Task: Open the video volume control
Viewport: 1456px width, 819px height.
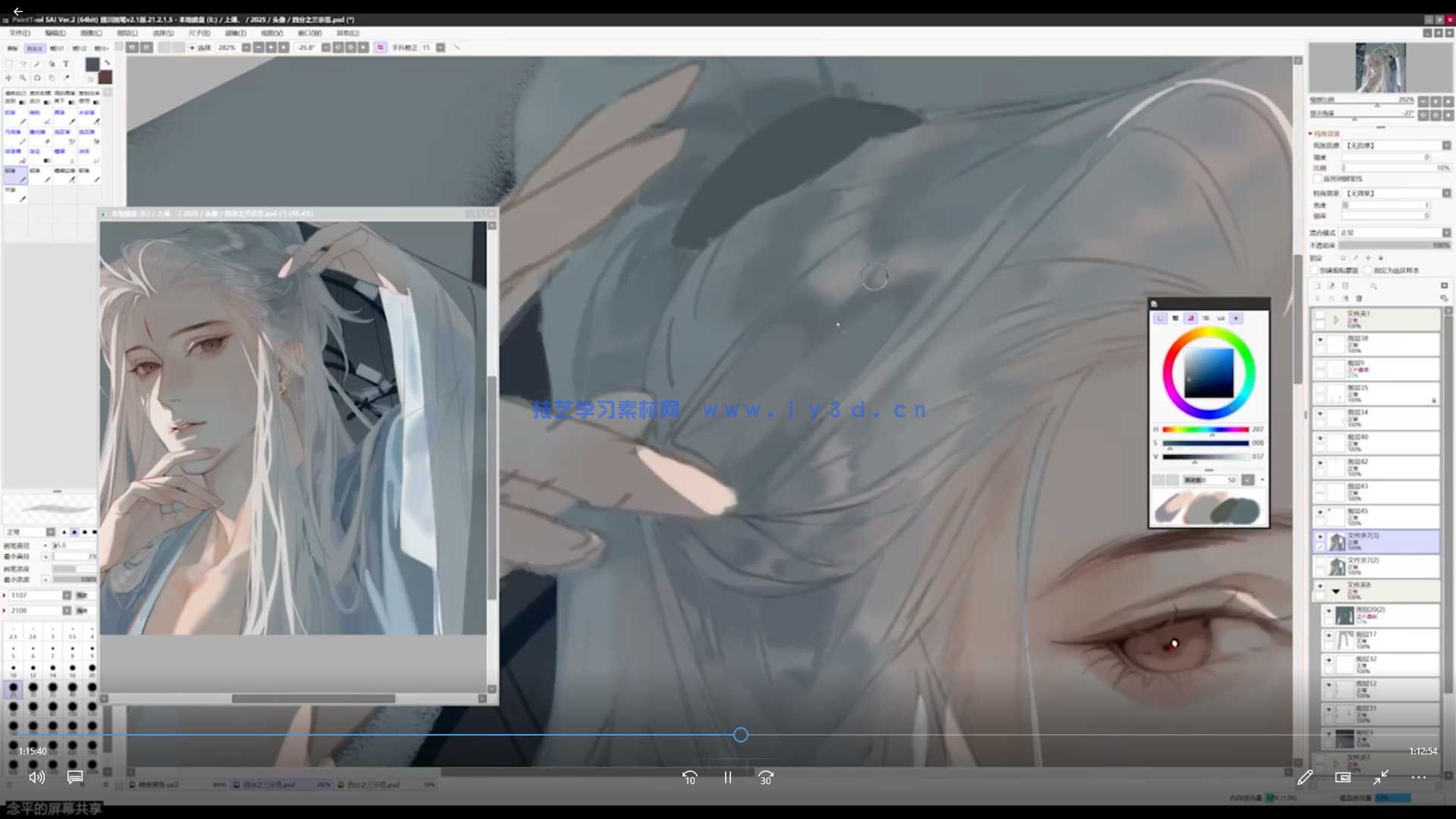Action: [x=36, y=777]
